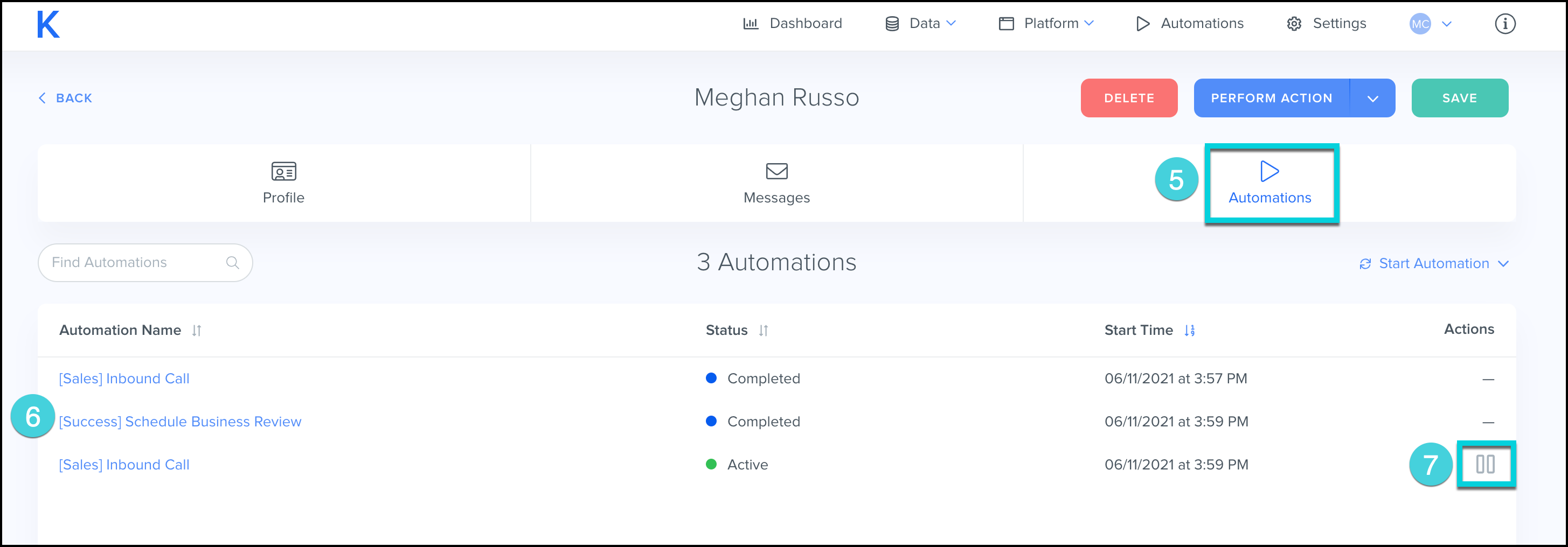Image resolution: width=1568 pixels, height=547 pixels.
Task: Sort by Start Time column arrows
Action: (1189, 331)
